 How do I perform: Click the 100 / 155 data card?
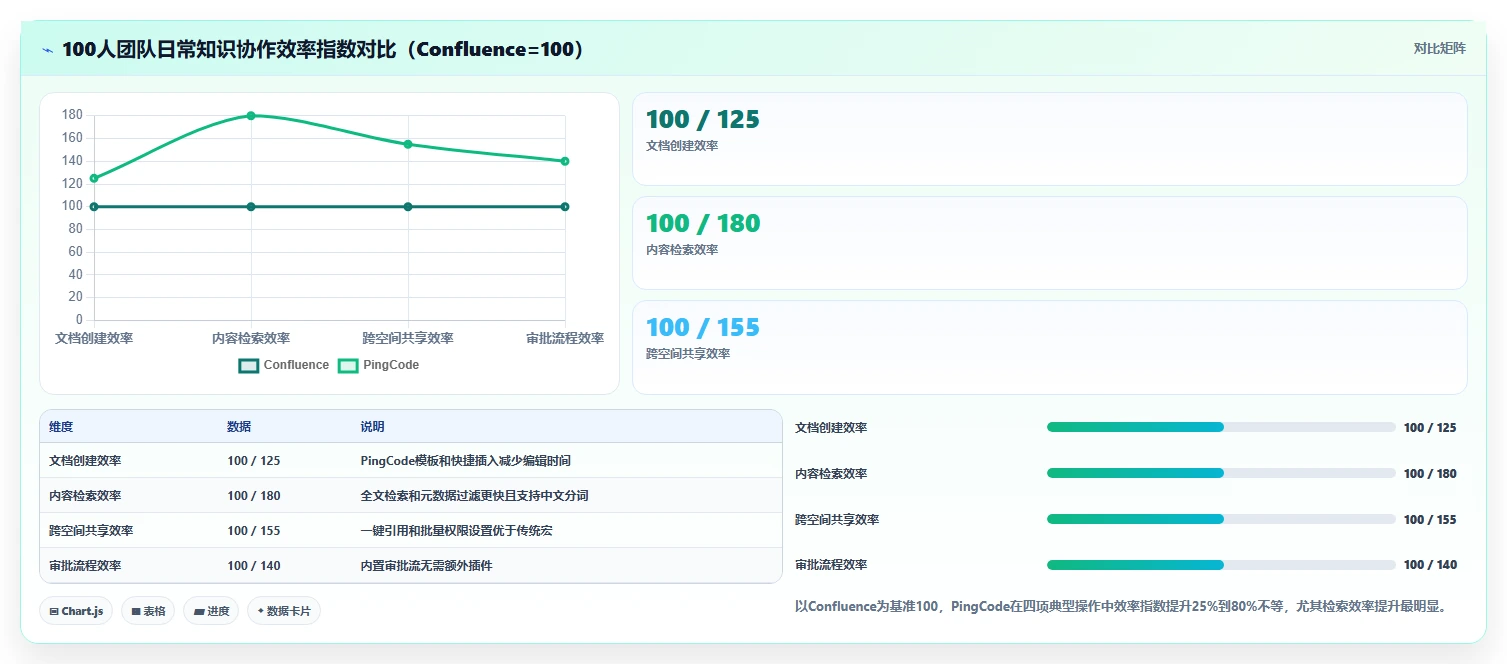[1050, 347]
